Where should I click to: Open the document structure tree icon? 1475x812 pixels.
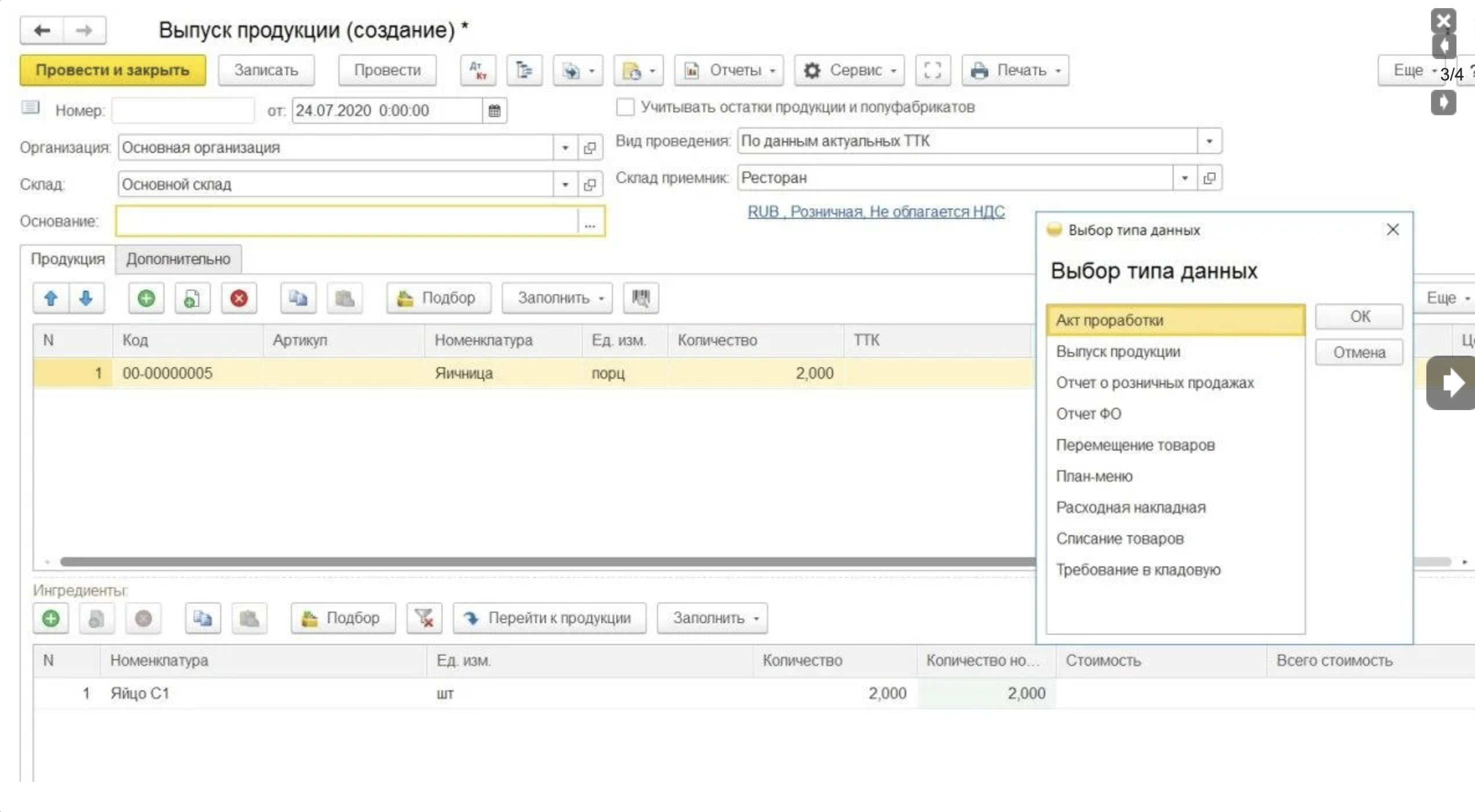click(x=524, y=70)
